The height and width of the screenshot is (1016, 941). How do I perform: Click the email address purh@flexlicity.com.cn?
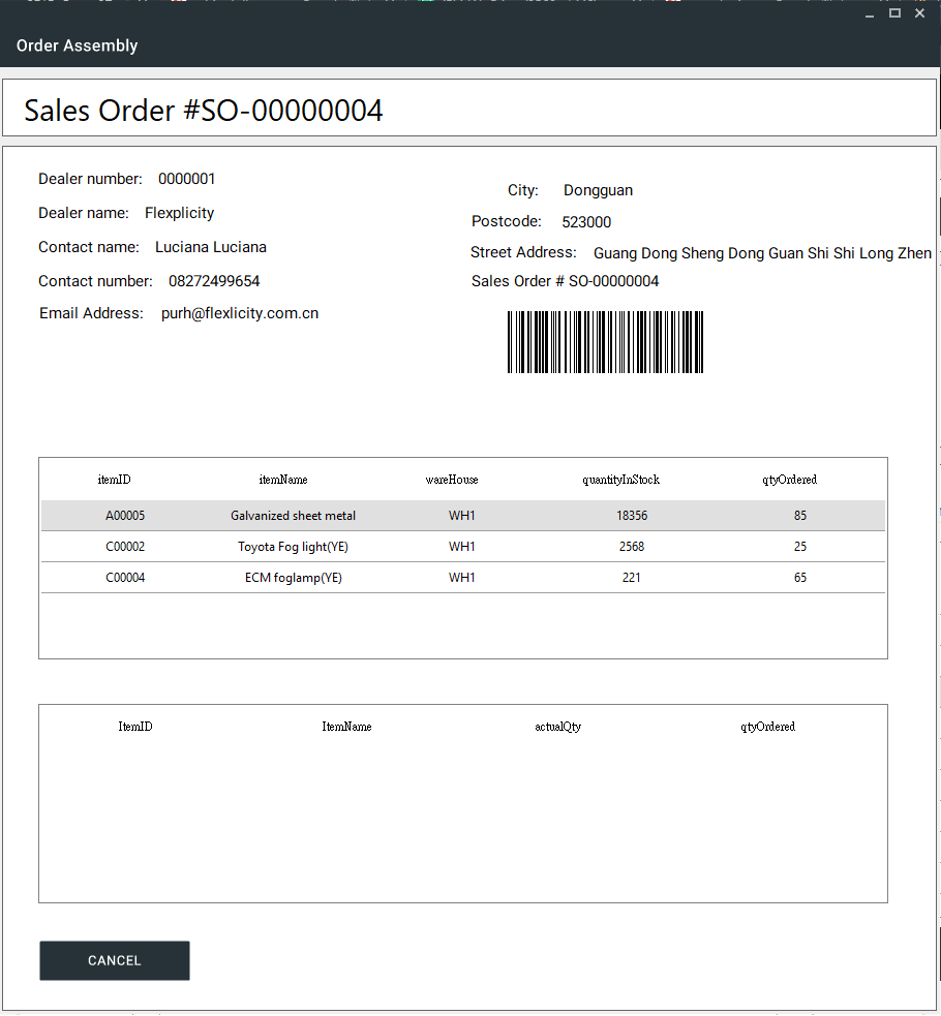[240, 313]
